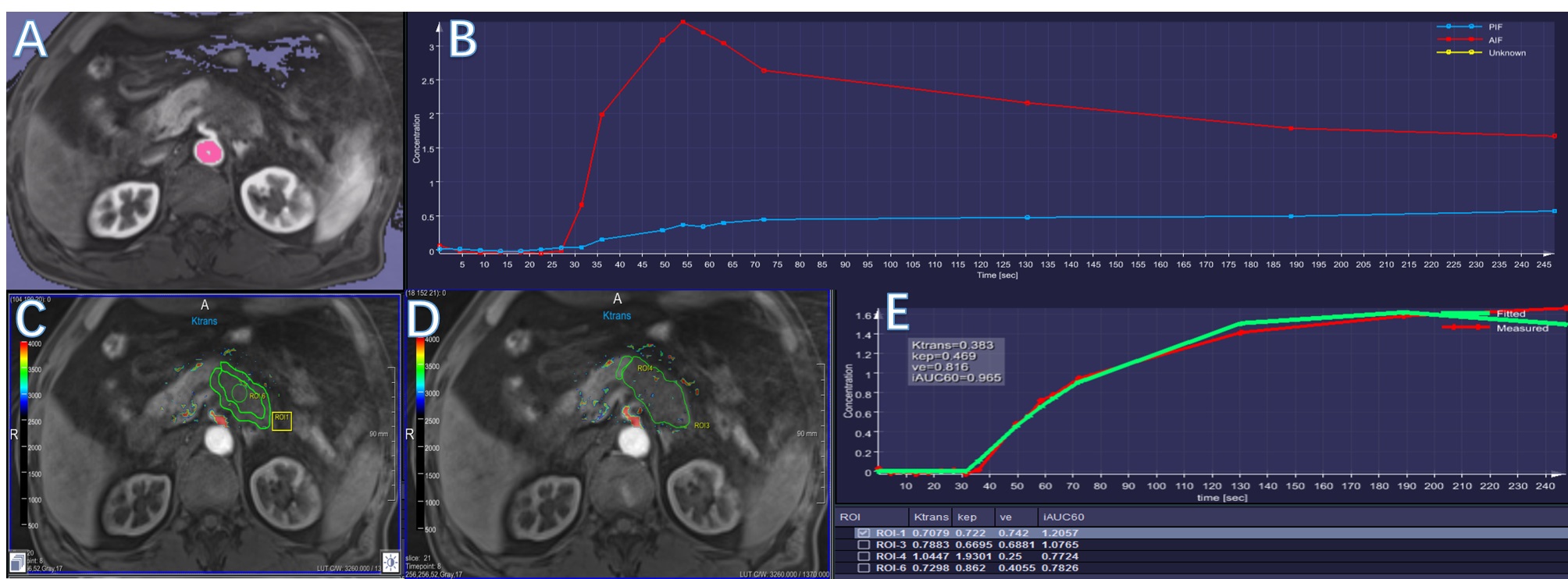
Task: Click the pink aorta ROI in panel A
Action: click(208, 152)
